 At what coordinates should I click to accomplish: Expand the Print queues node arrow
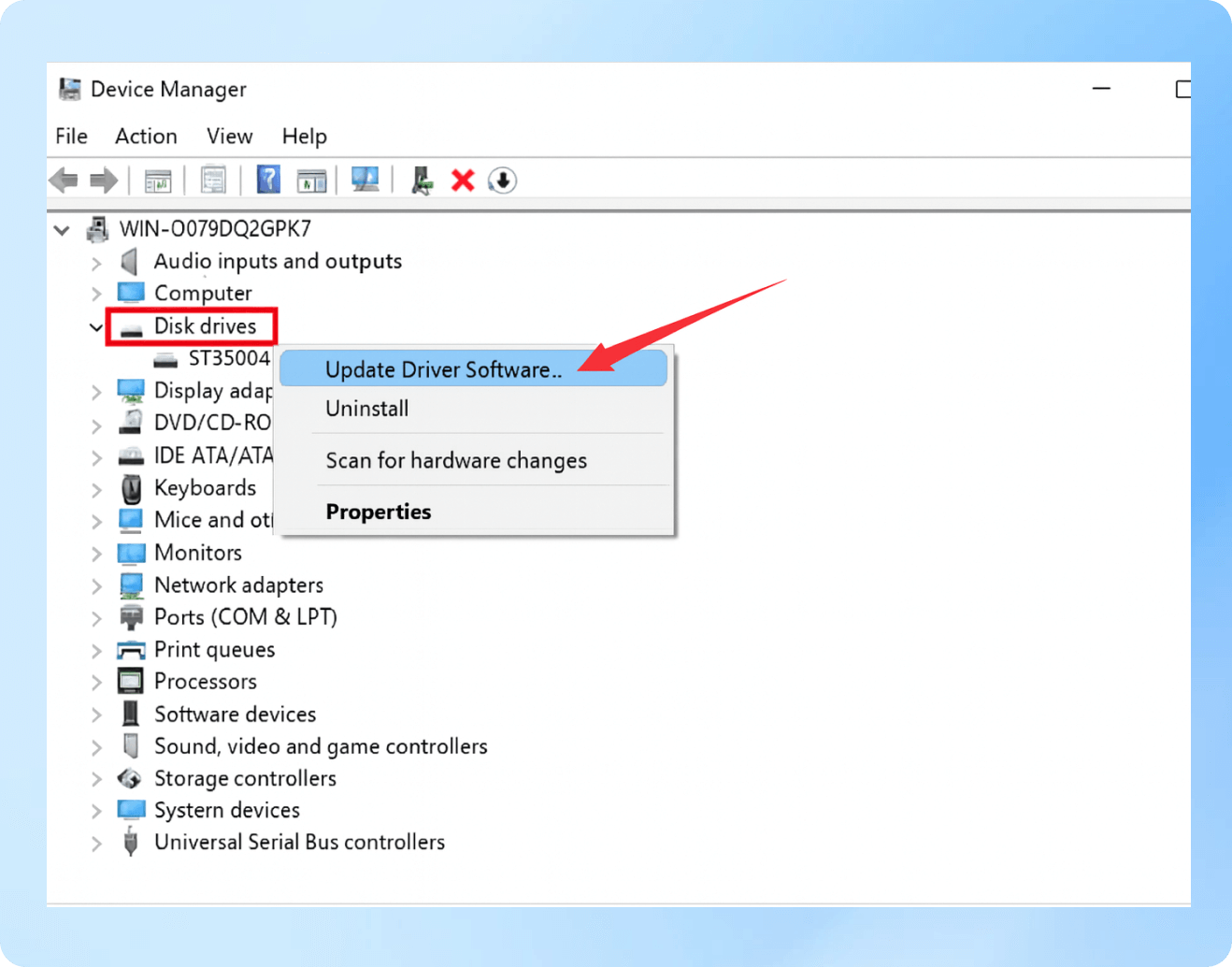pyautogui.click(x=95, y=651)
